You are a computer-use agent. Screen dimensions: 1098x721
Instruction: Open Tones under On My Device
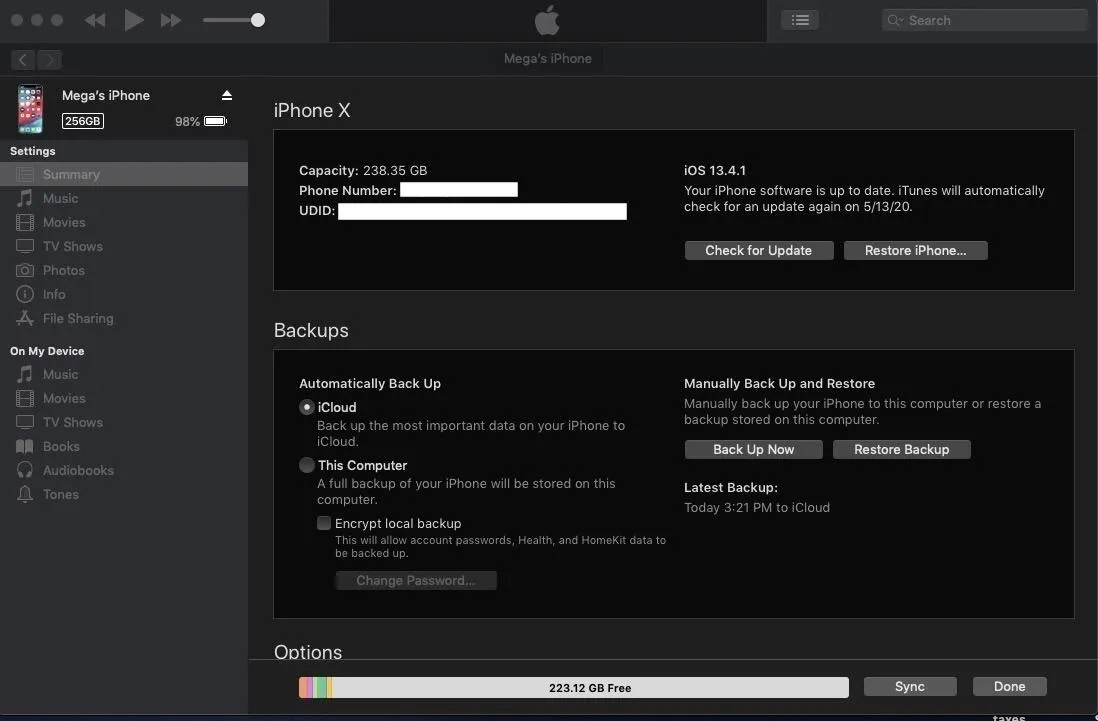point(124,494)
